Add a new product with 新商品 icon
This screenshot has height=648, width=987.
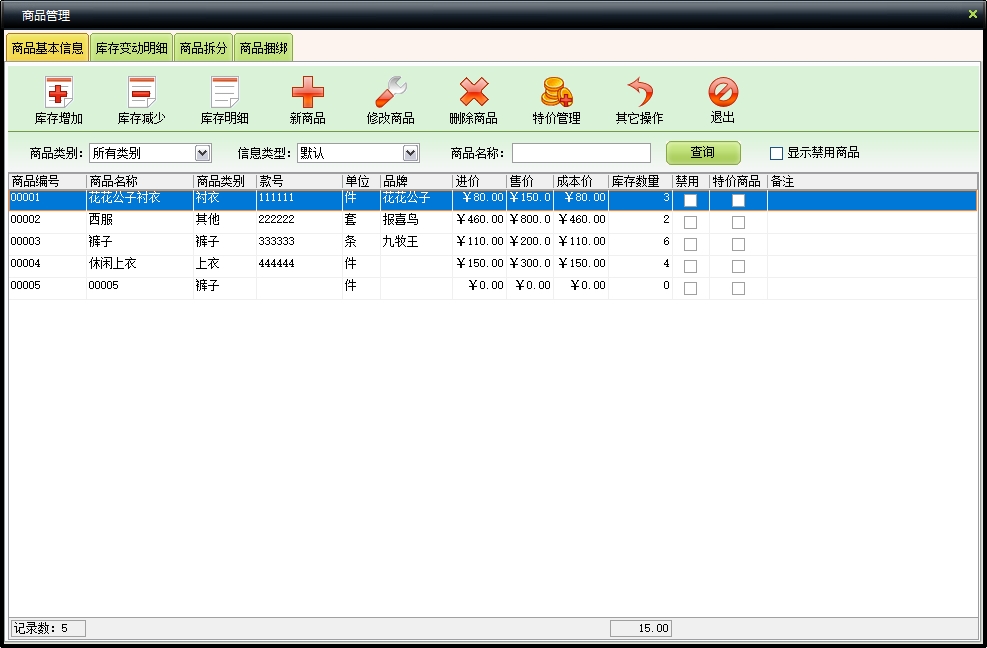point(307,93)
